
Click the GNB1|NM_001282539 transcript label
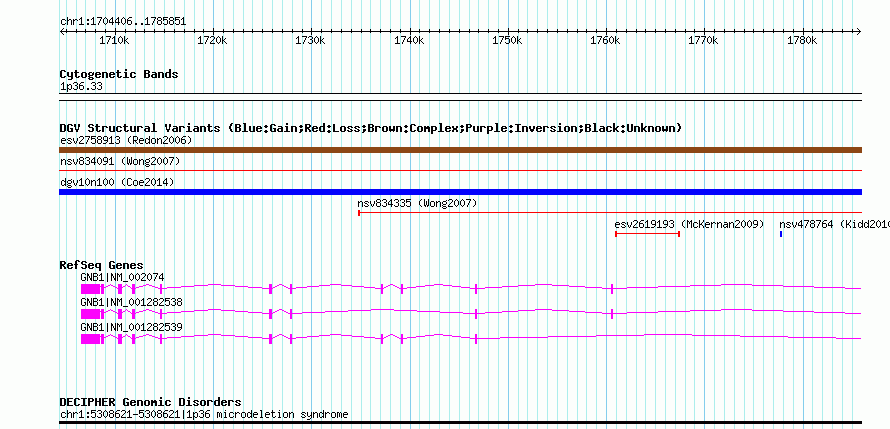coord(131,327)
